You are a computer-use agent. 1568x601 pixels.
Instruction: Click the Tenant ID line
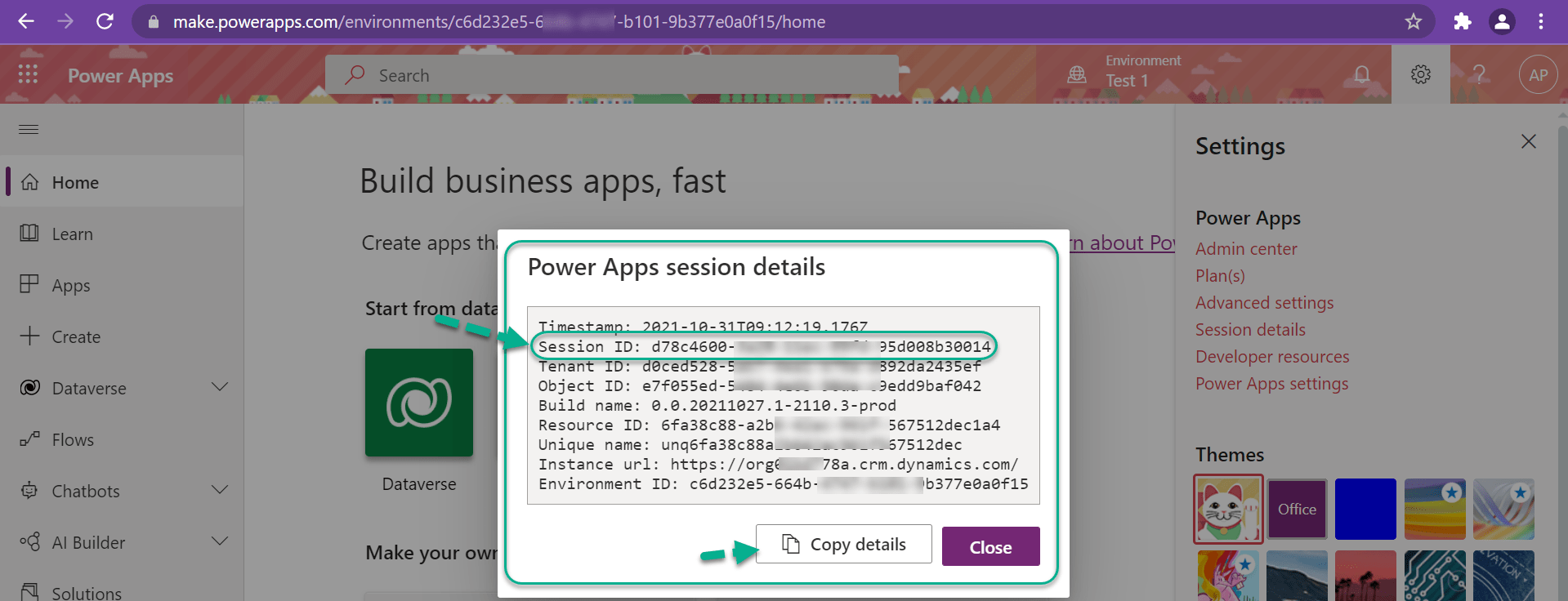(759, 366)
